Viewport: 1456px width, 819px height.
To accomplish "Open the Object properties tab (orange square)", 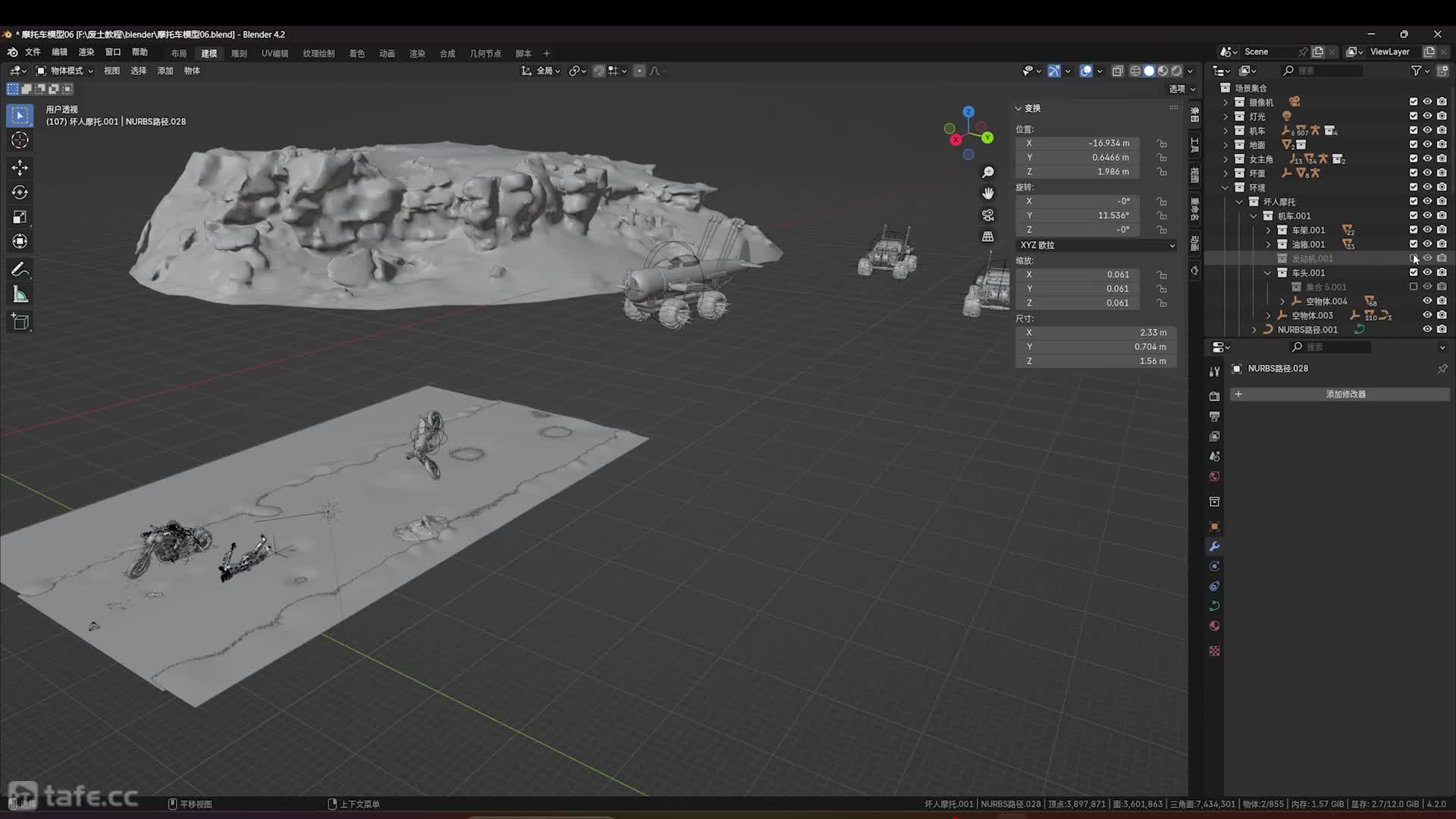I will 1214,526.
